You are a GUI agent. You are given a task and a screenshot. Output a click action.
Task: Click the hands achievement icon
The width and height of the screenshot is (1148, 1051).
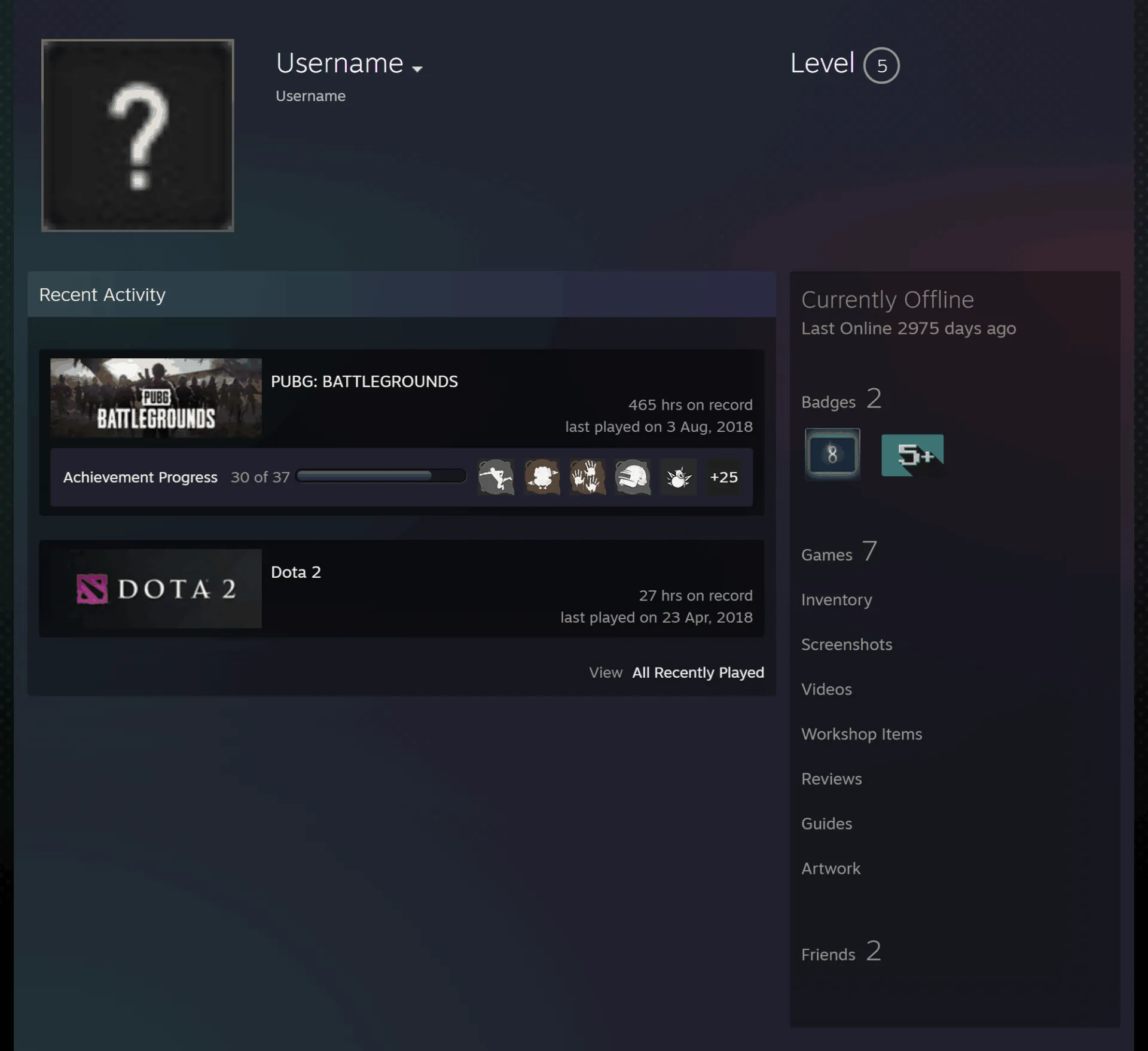pos(588,477)
